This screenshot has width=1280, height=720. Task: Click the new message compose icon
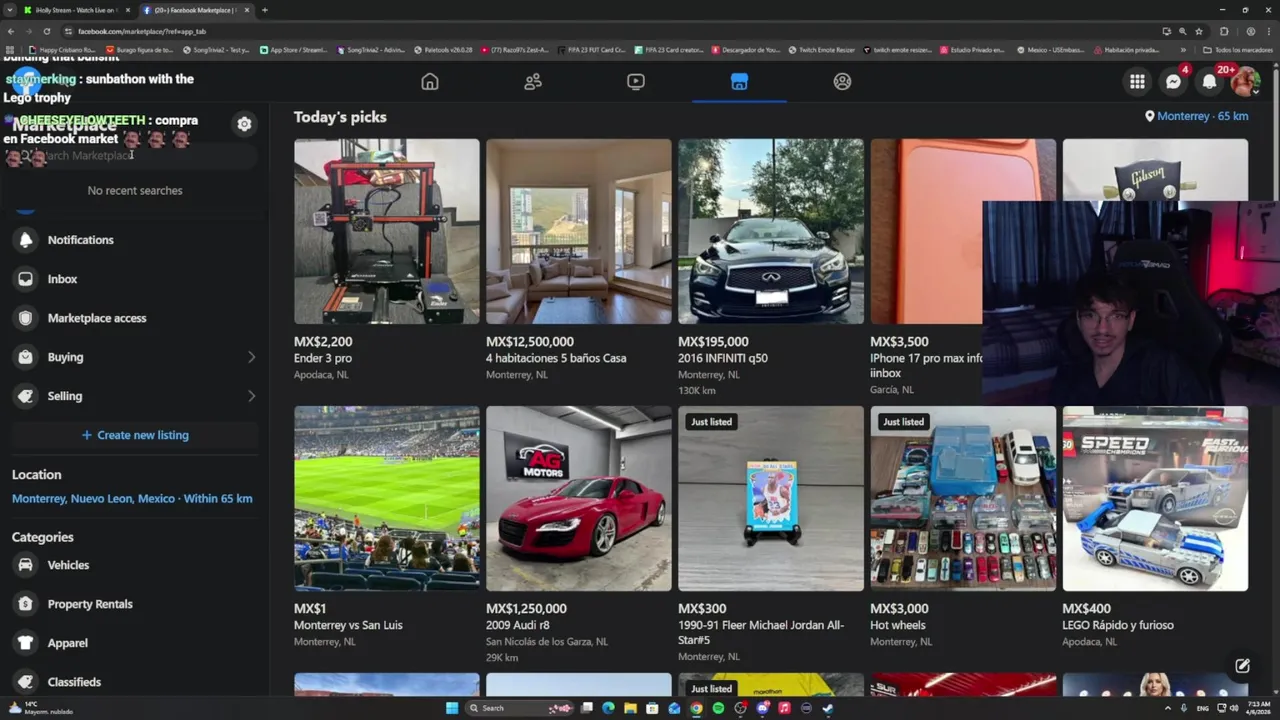pyautogui.click(x=1242, y=666)
